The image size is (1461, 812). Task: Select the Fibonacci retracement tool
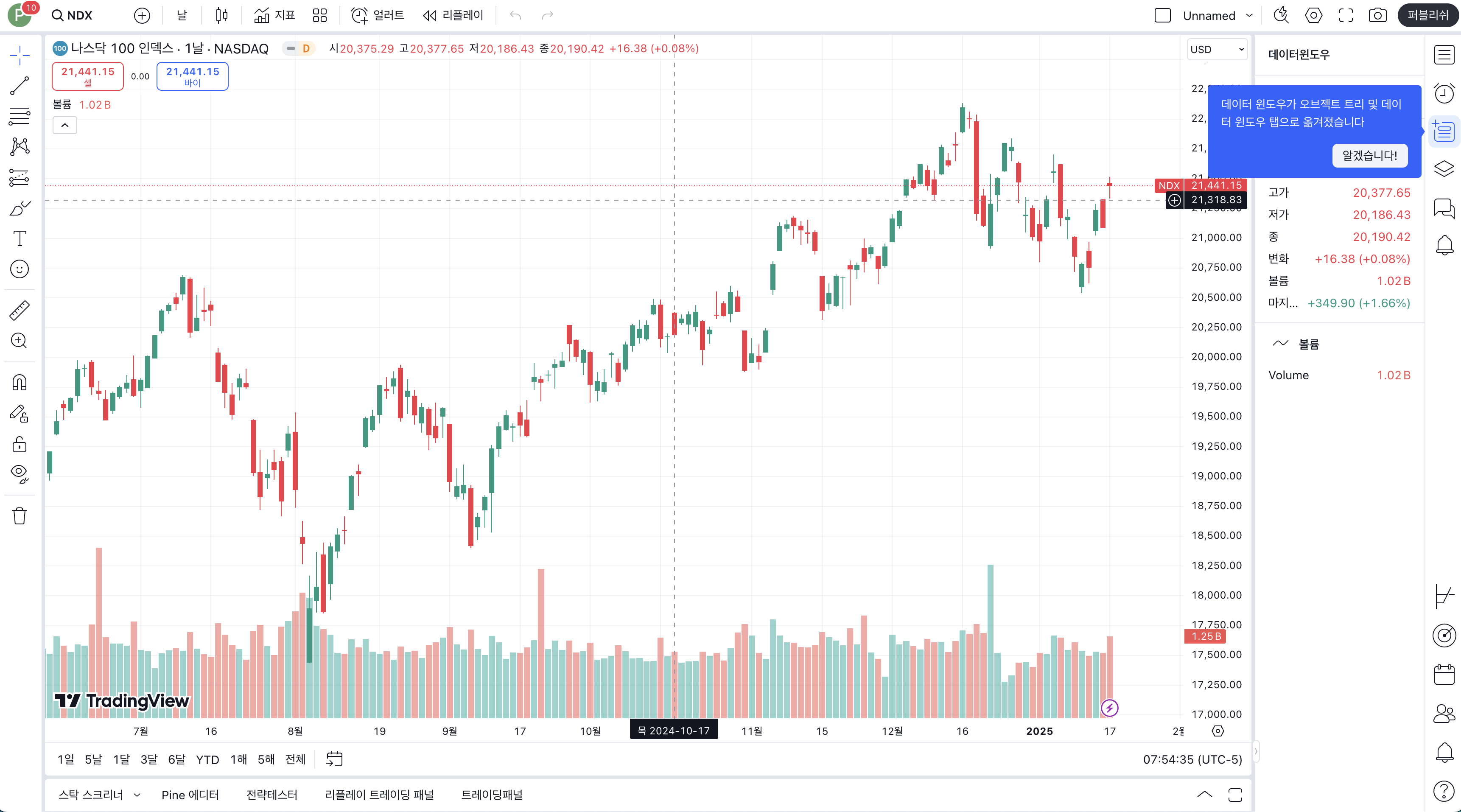[19, 116]
